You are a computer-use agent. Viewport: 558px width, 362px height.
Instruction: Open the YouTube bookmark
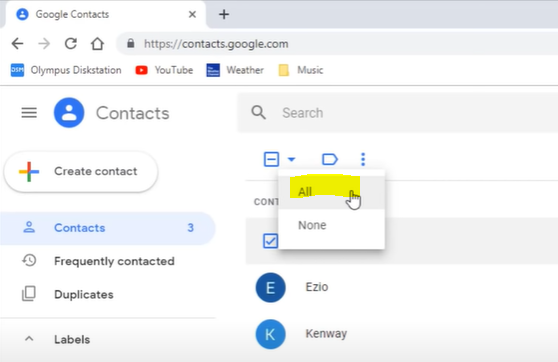point(164,70)
